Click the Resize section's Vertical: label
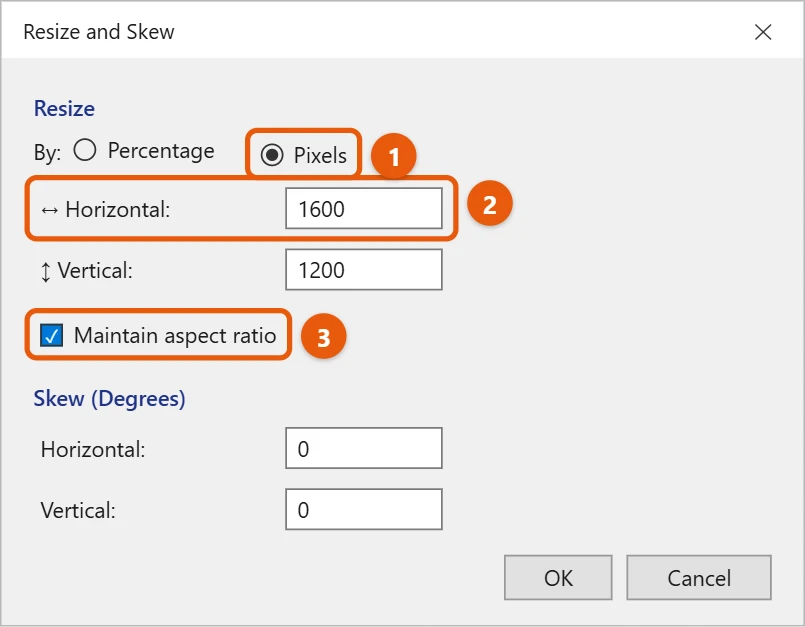Screen dimensions: 805x627 coord(95,271)
